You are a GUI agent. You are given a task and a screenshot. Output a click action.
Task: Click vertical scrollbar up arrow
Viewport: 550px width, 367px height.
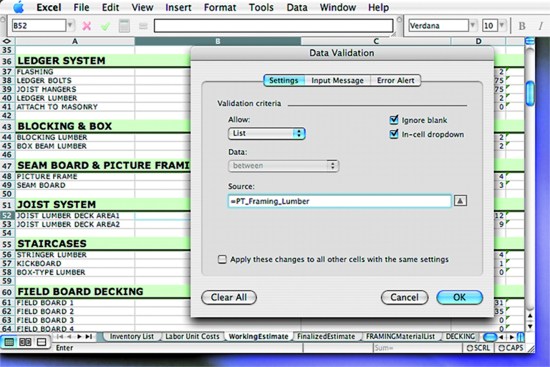click(x=530, y=316)
